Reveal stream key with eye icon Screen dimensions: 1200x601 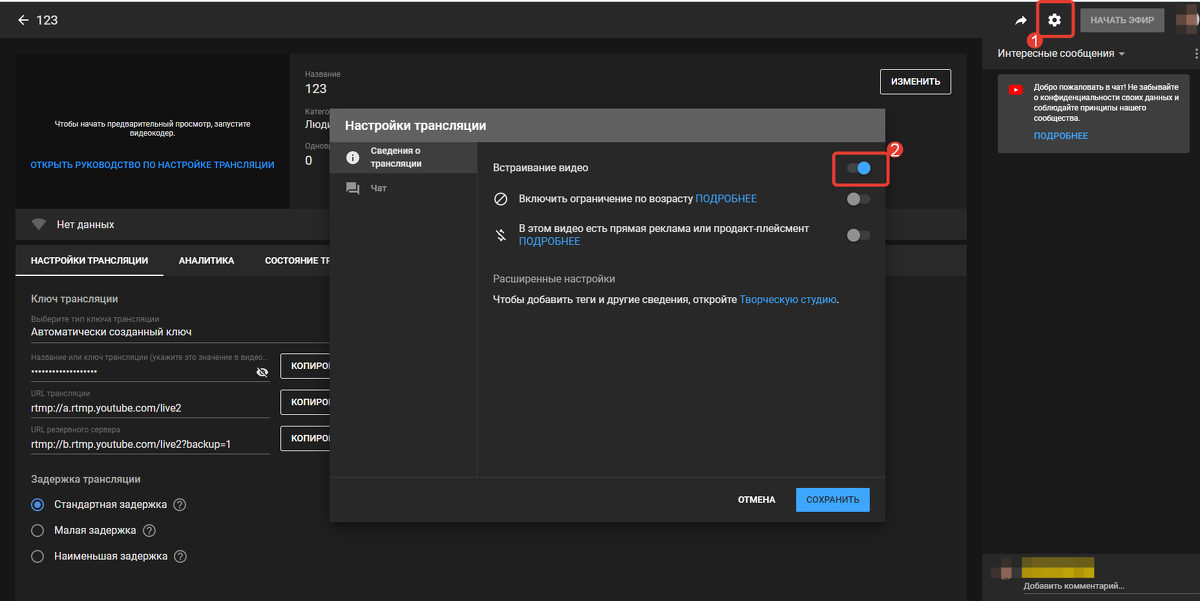coord(262,371)
